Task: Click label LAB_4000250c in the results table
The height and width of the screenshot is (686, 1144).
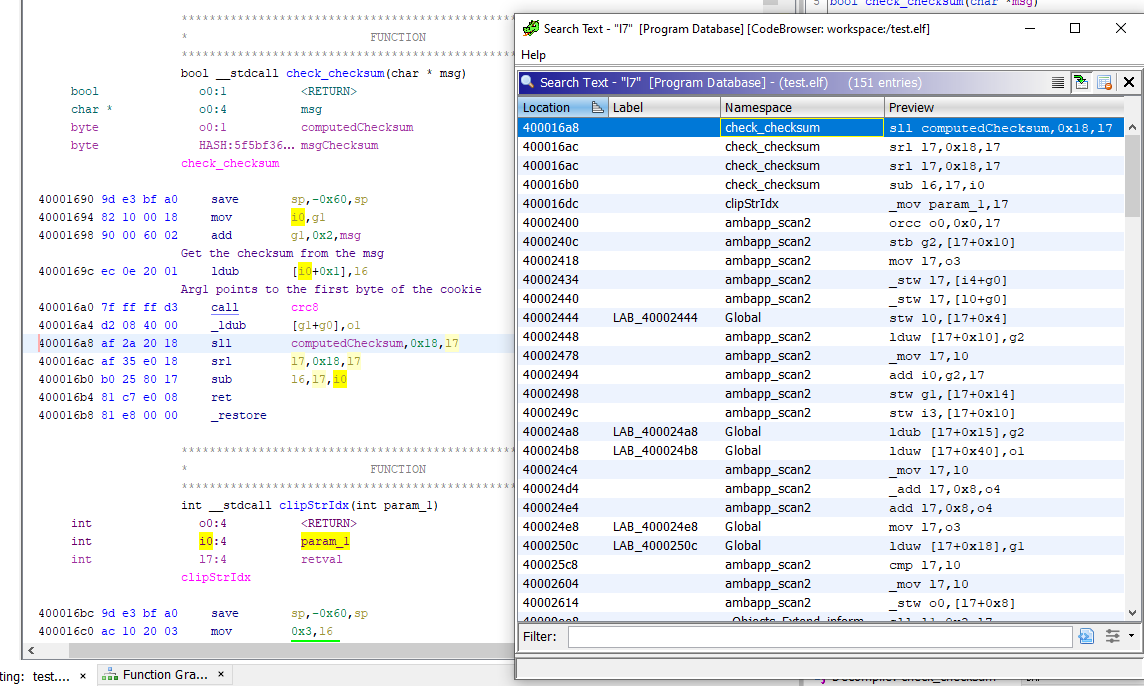Action: tap(654, 545)
